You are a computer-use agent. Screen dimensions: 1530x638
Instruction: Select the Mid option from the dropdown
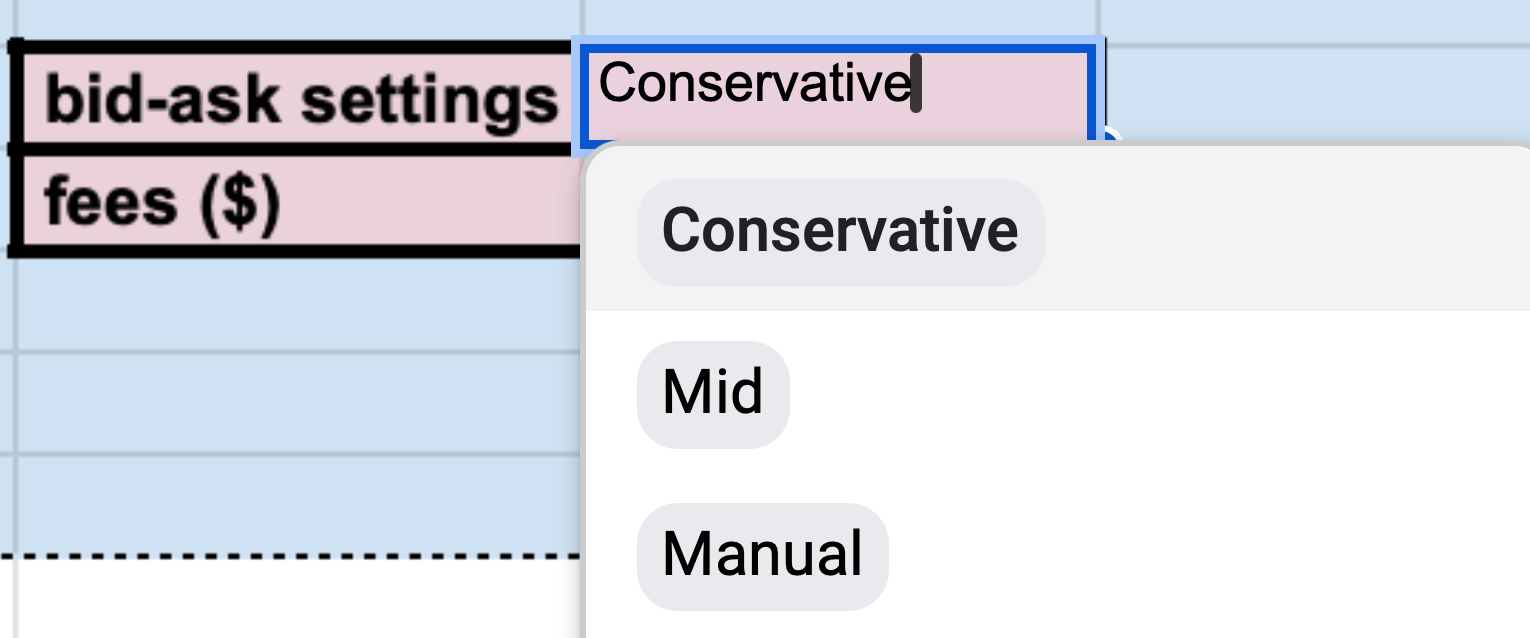[x=712, y=393]
